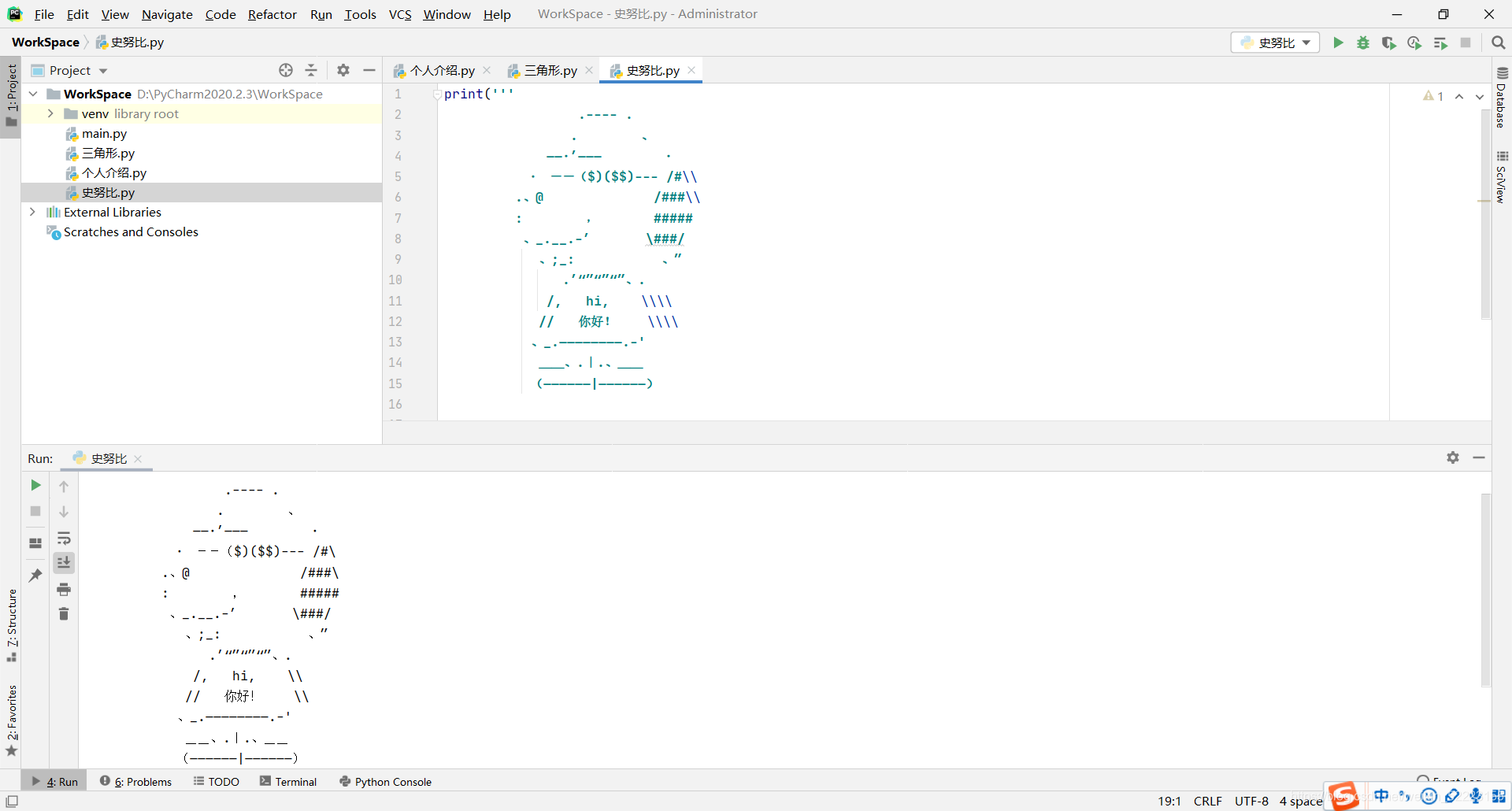Viewport: 1512px width, 811px height.
Task: Go to previous highlighted error arrow
Action: [1459, 96]
